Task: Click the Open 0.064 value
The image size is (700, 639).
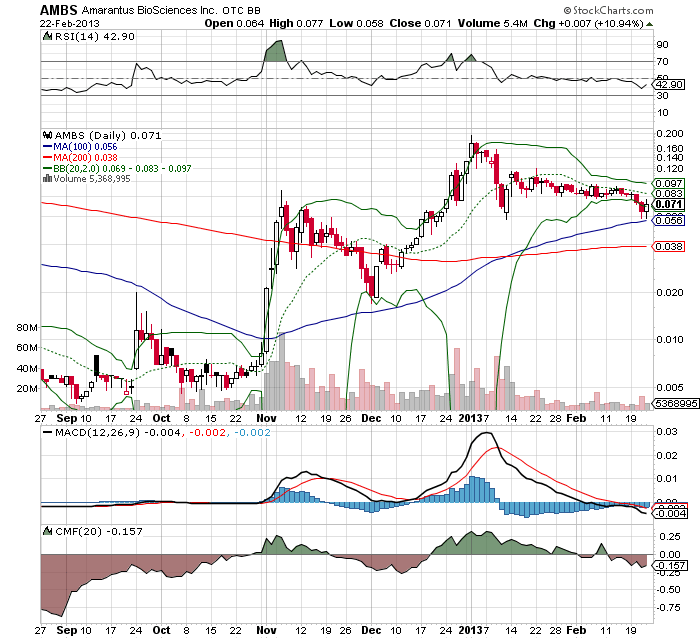Action: point(234,23)
